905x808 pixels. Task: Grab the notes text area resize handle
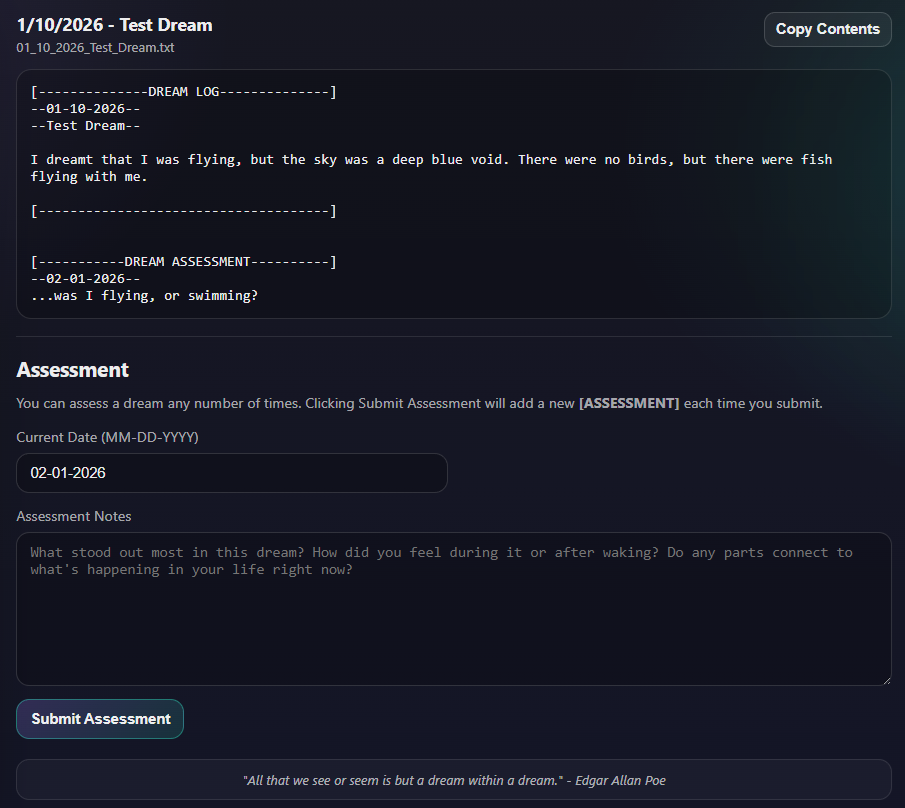pyautogui.click(x=884, y=679)
